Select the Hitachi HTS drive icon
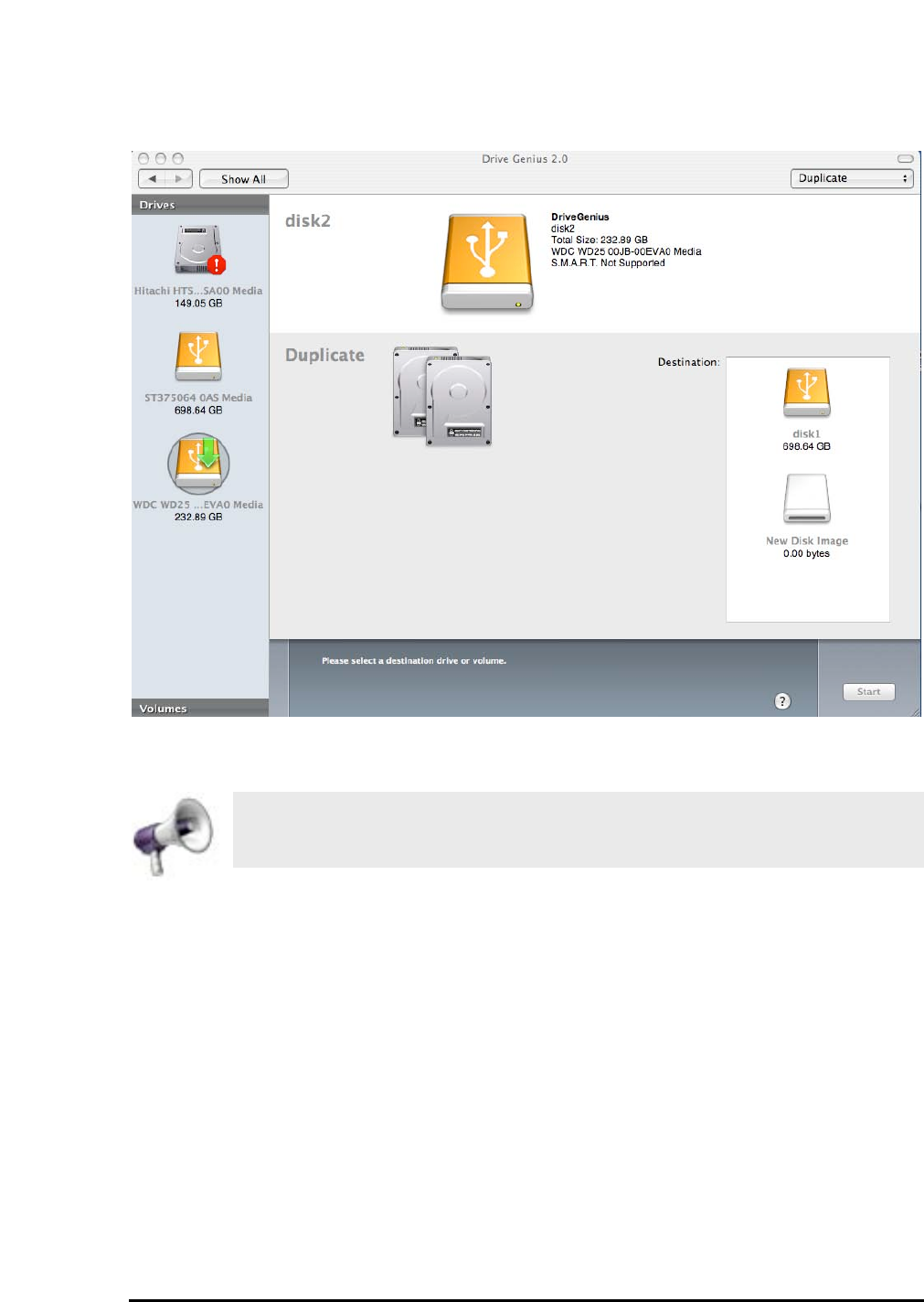The width and height of the screenshot is (924, 1302). (199, 250)
